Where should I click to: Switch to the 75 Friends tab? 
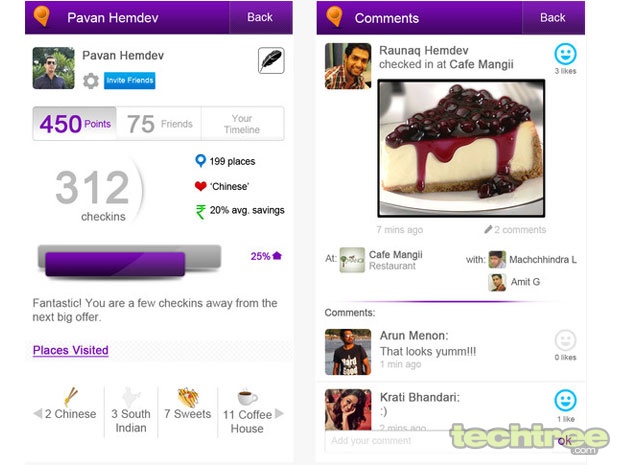[159, 124]
